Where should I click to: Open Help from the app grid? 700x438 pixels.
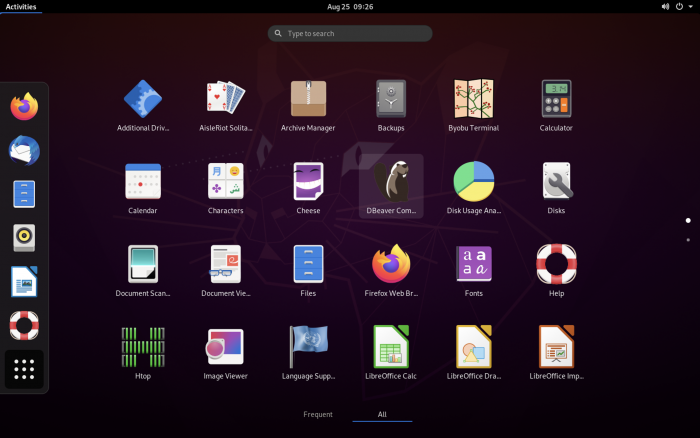point(556,271)
